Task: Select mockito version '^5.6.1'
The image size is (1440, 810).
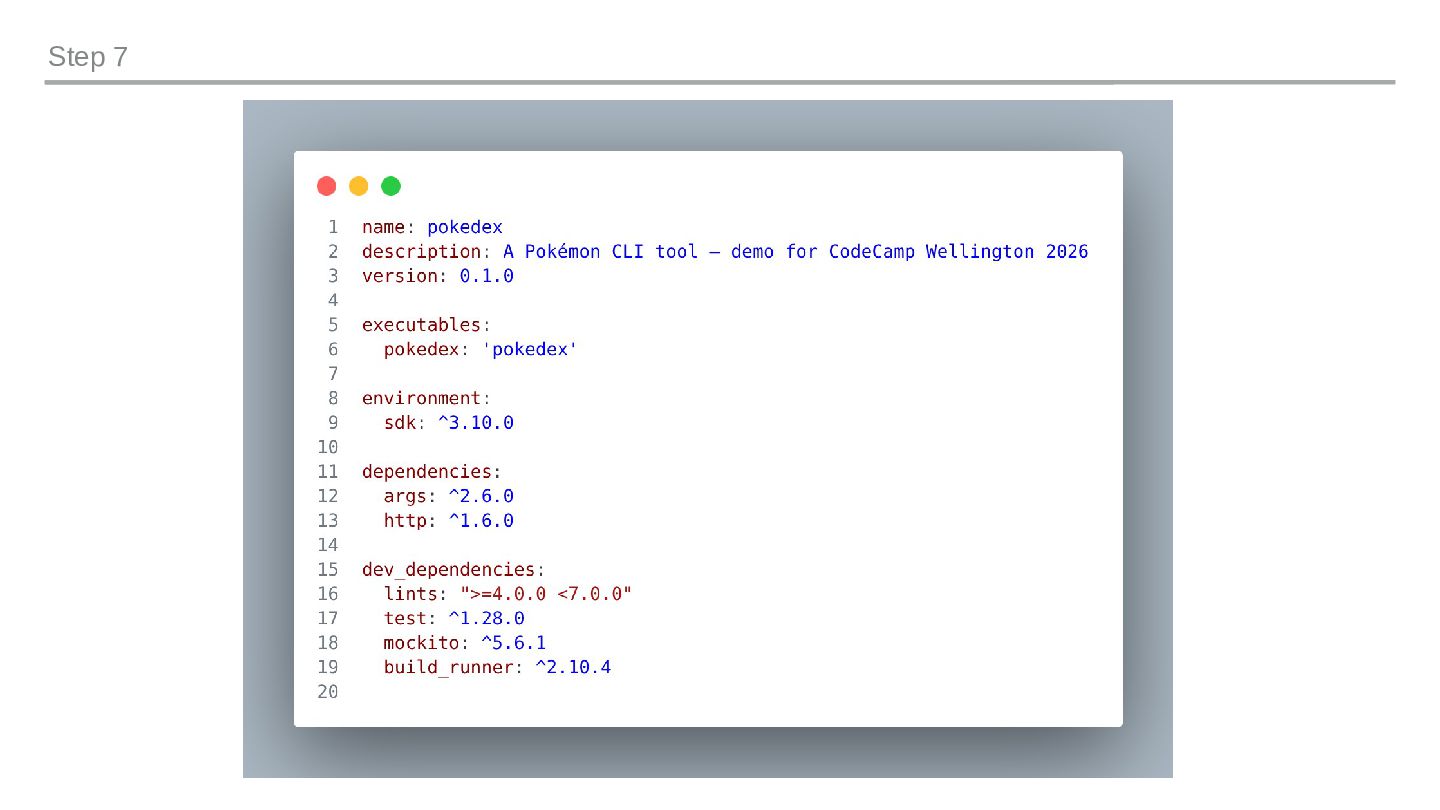Action: point(514,642)
